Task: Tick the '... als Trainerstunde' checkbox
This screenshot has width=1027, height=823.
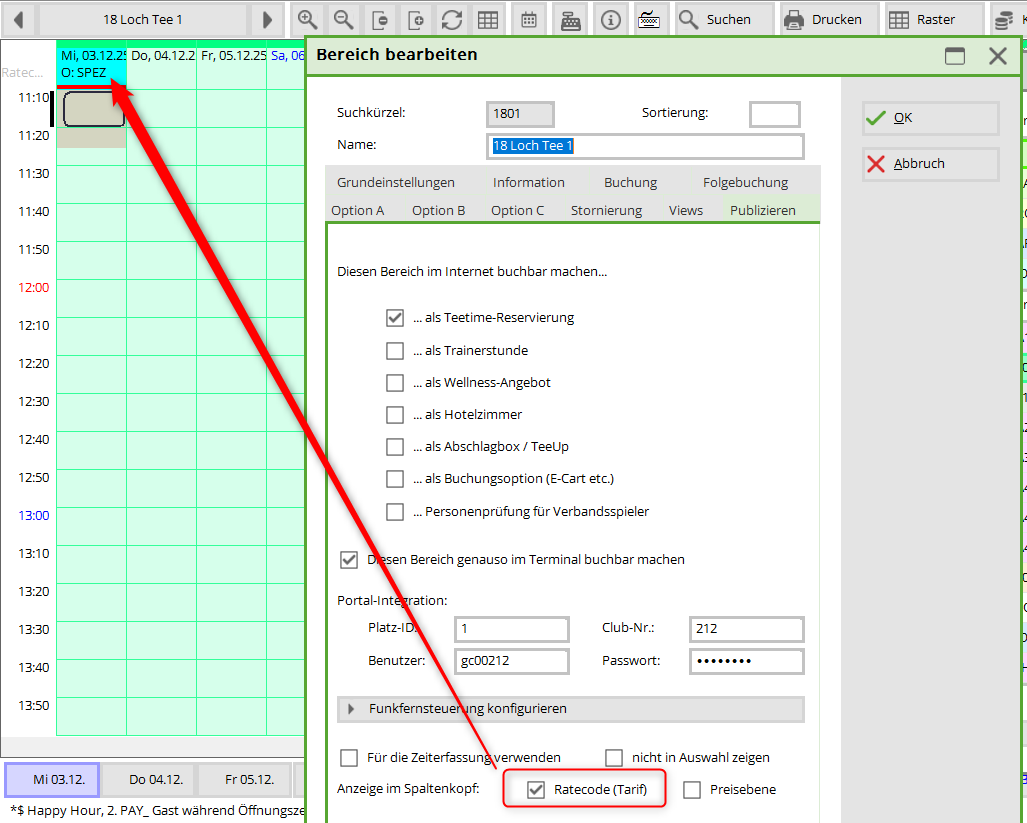Action: coord(395,351)
